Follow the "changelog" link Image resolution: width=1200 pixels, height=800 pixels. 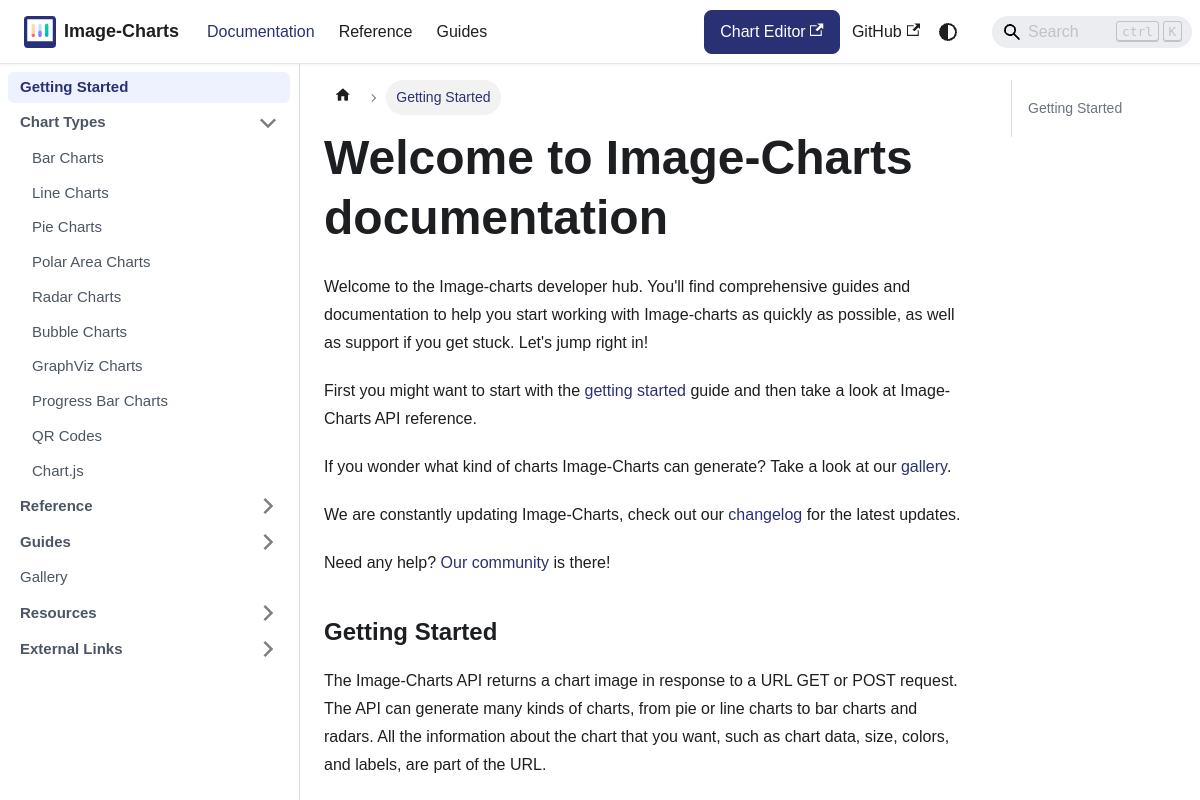tap(765, 515)
